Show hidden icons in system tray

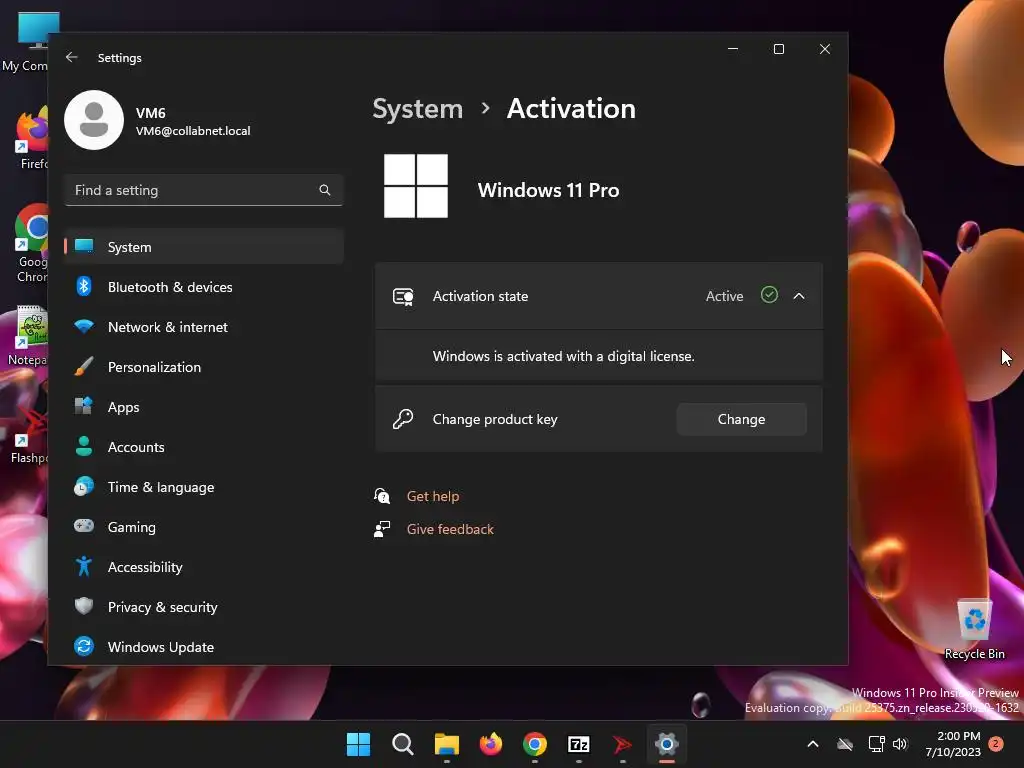812,744
